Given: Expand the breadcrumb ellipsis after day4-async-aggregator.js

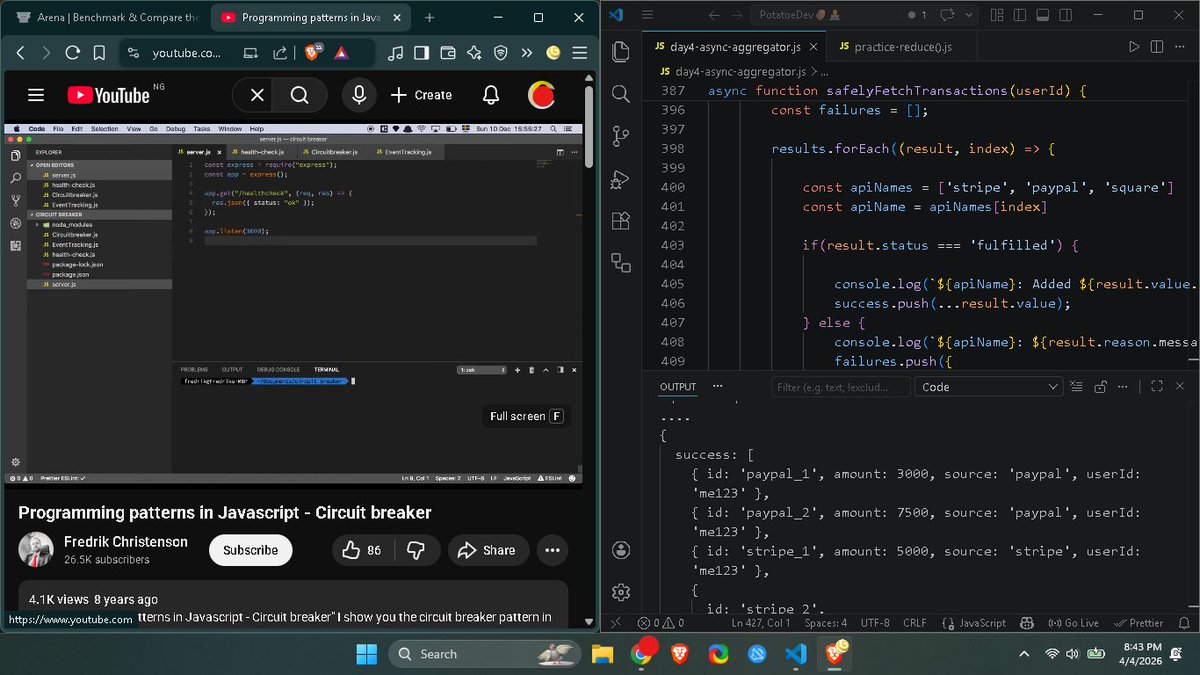Looking at the screenshot, I should click(825, 72).
